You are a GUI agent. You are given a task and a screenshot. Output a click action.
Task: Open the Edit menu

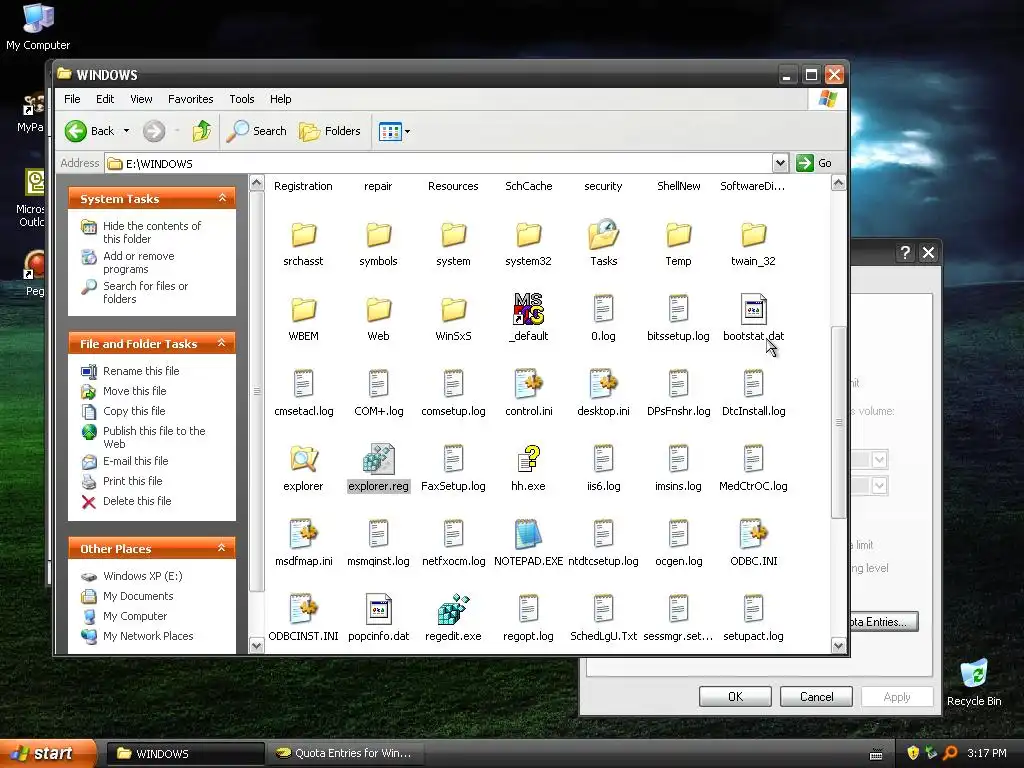click(x=104, y=99)
